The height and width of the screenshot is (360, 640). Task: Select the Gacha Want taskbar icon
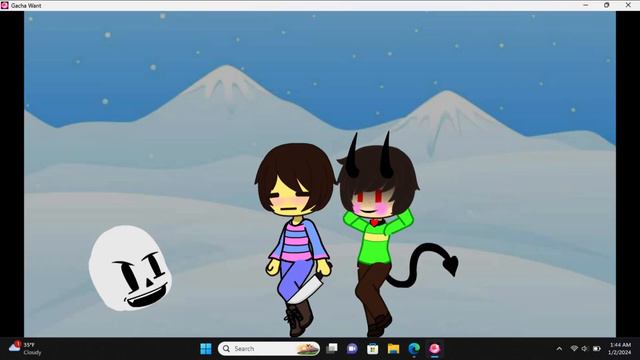pos(434,349)
